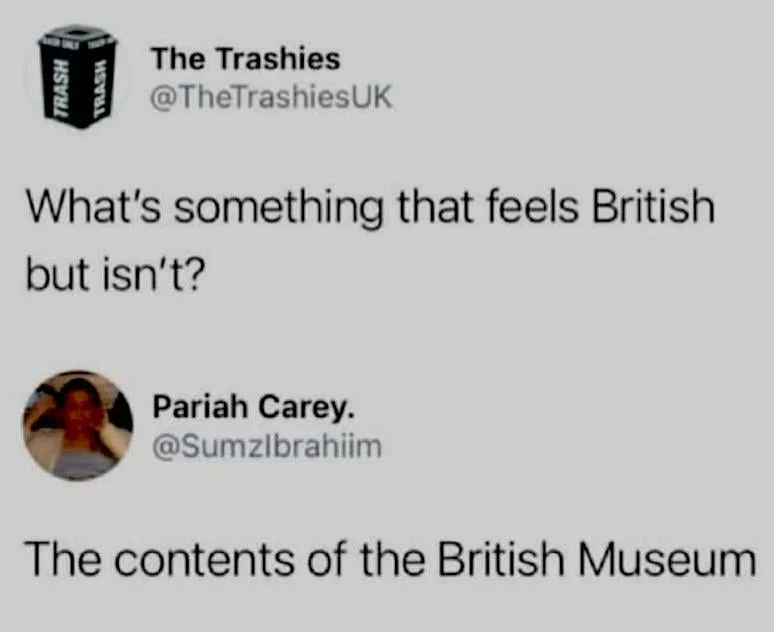Select the tweet asking what feels British
This screenshot has width=774, height=632.
point(370,240)
